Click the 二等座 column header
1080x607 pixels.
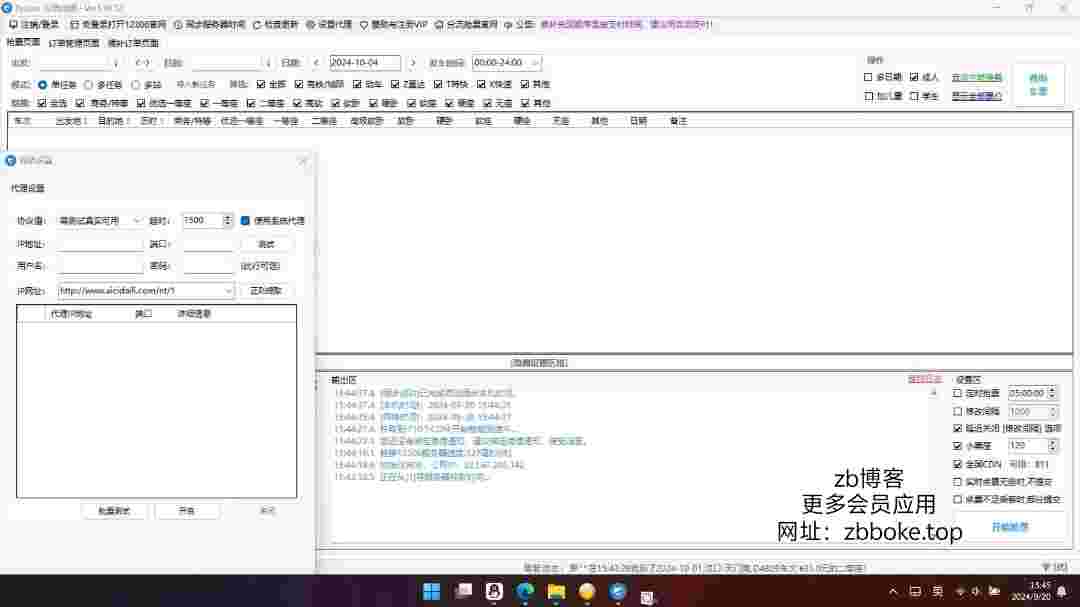pos(324,121)
